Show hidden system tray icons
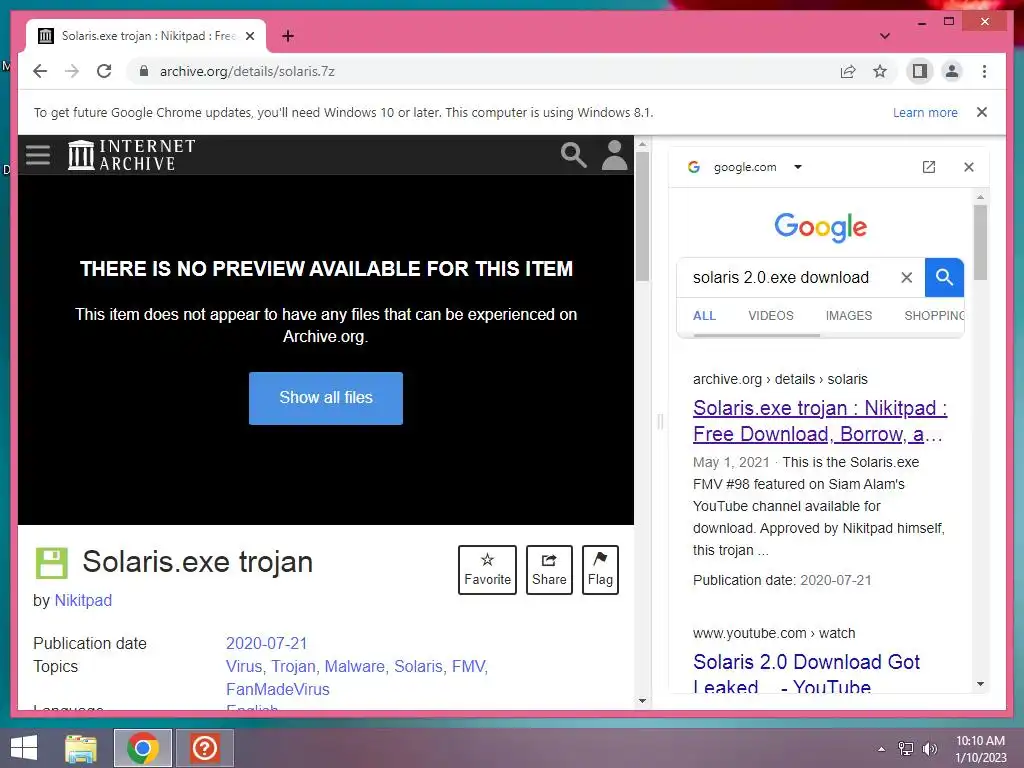This screenshot has width=1024, height=768. pos(881,749)
